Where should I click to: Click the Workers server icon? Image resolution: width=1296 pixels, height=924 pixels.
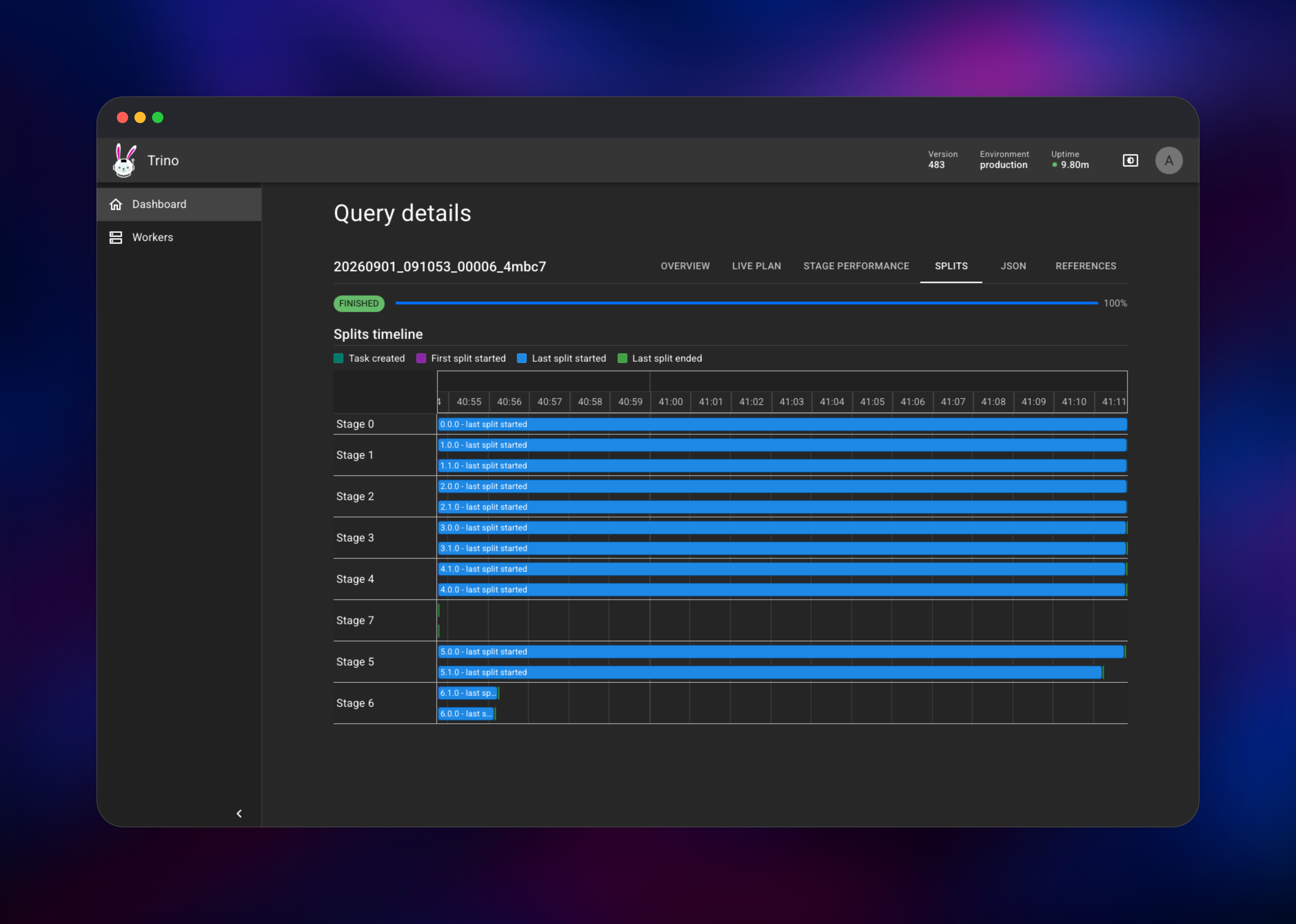(x=116, y=237)
